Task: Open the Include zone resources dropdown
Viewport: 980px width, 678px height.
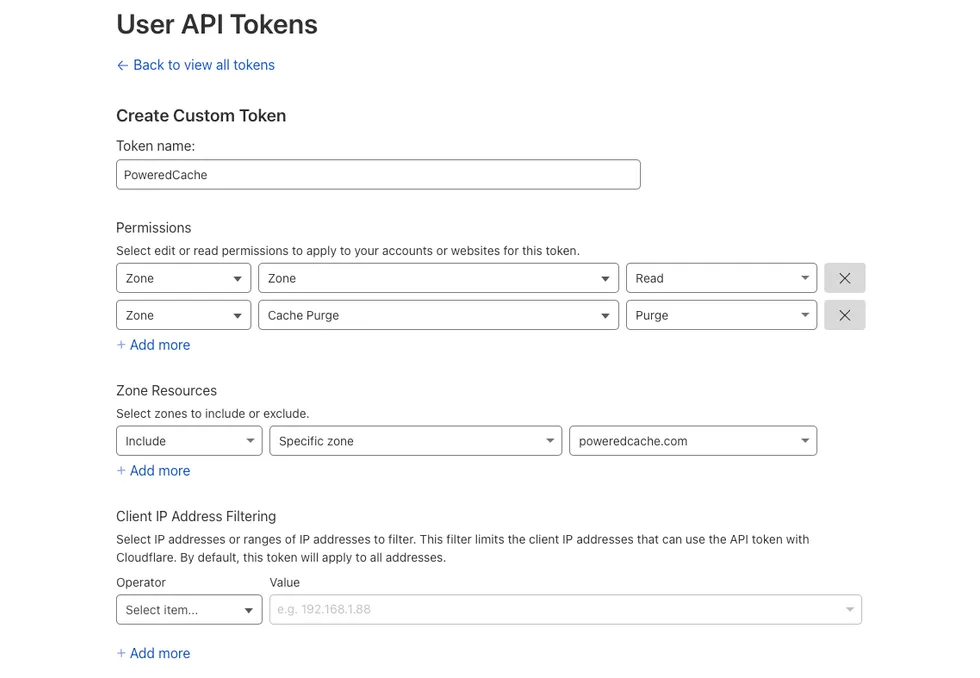Action: click(x=188, y=441)
